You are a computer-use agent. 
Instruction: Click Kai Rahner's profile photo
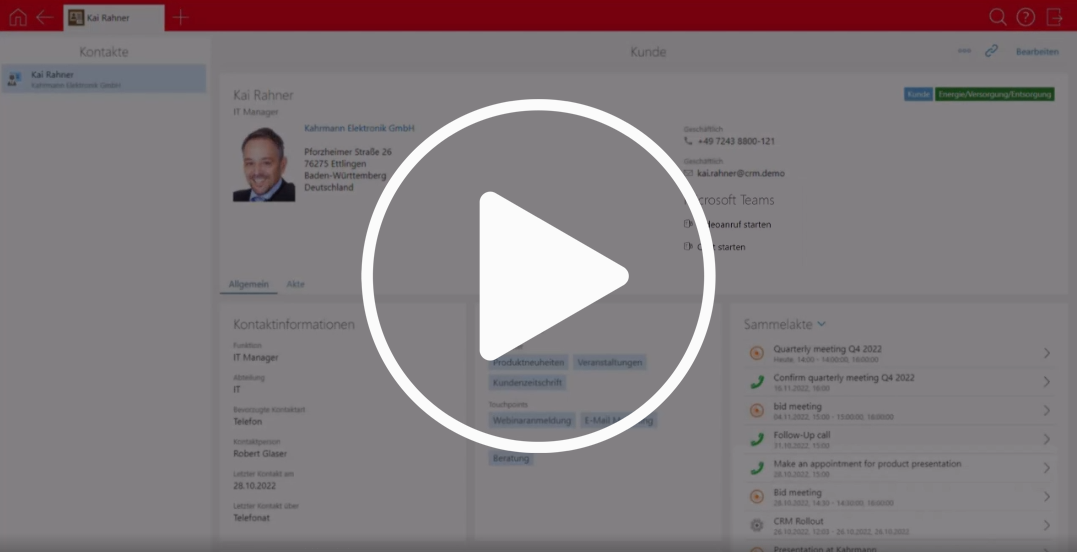click(264, 165)
